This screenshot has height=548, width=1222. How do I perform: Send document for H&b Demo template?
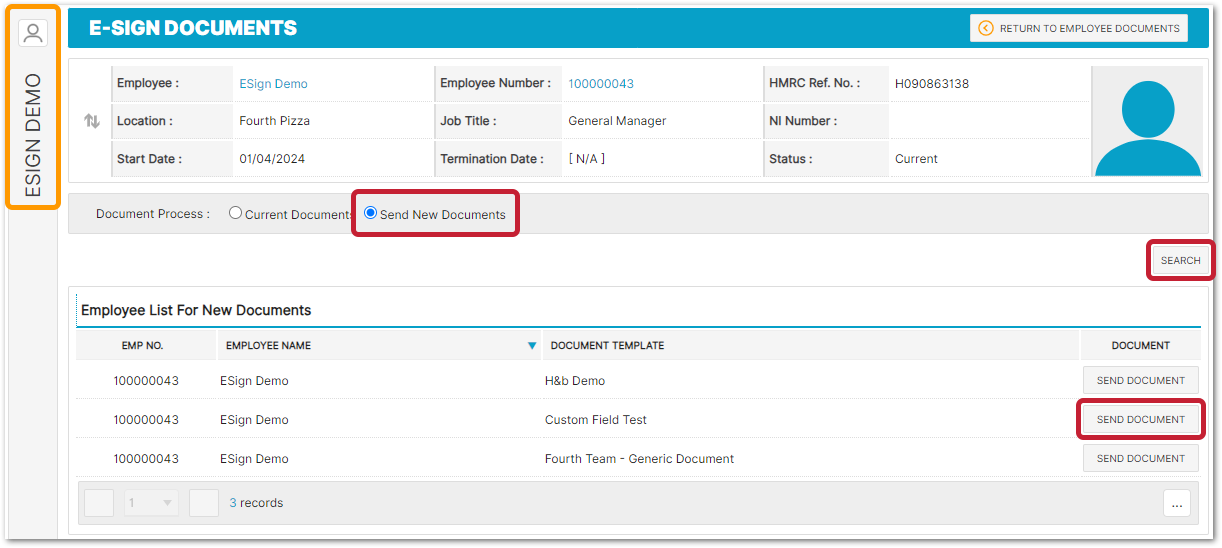click(x=1140, y=381)
